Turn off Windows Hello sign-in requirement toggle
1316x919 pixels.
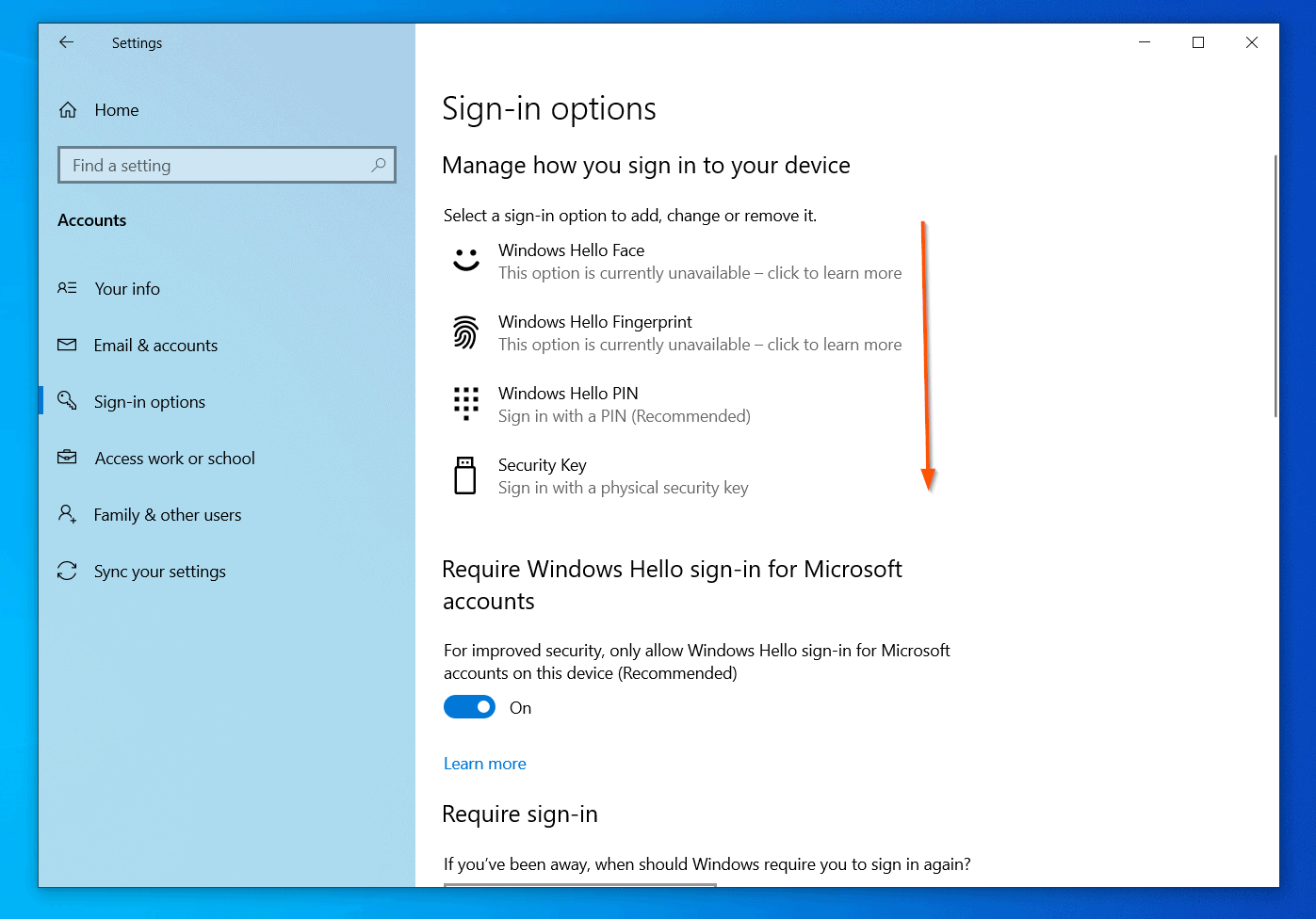(x=469, y=707)
